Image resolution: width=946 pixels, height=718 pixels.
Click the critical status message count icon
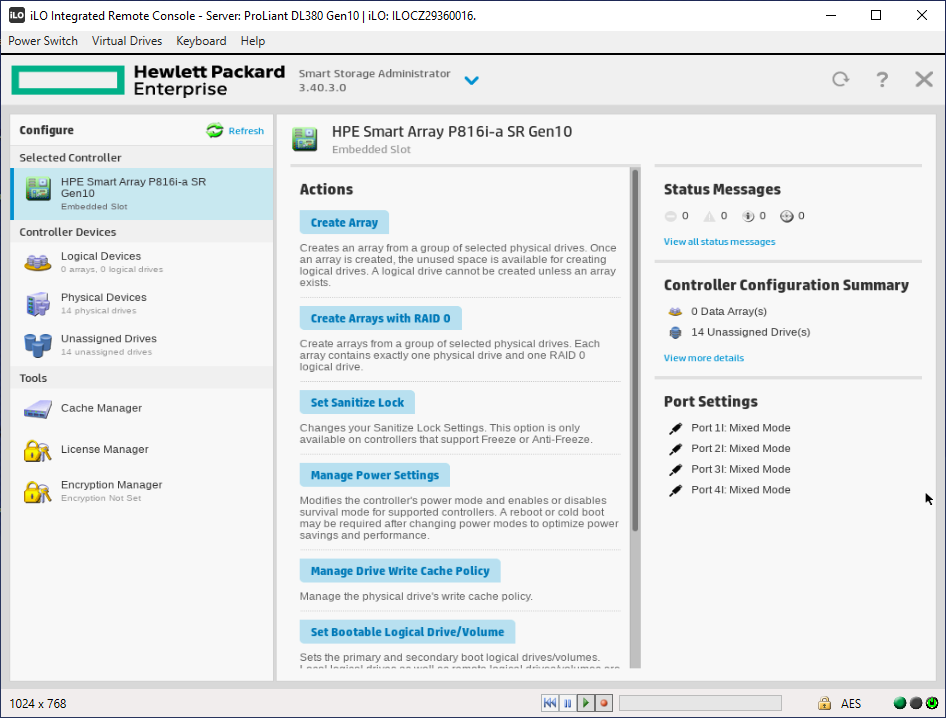[670, 216]
